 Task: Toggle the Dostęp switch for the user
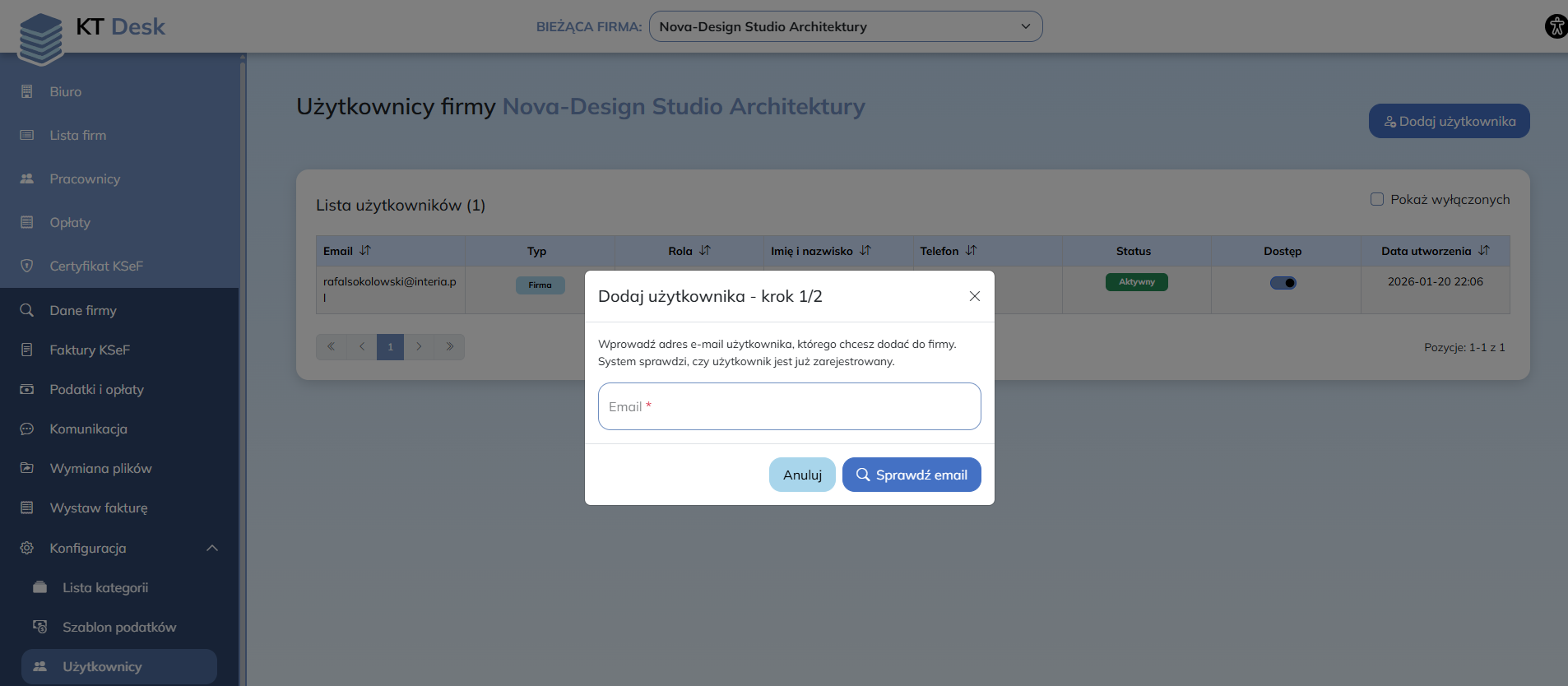pos(1283,283)
